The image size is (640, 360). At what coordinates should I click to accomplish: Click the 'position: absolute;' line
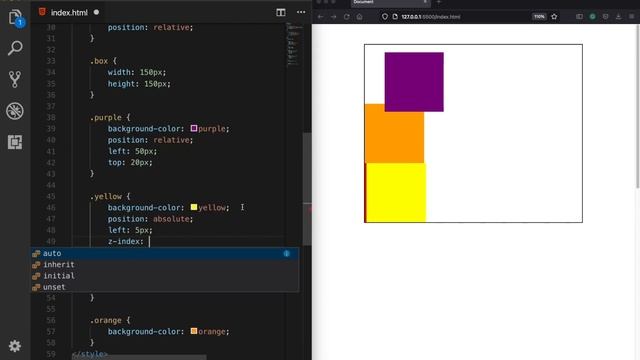(x=150, y=219)
